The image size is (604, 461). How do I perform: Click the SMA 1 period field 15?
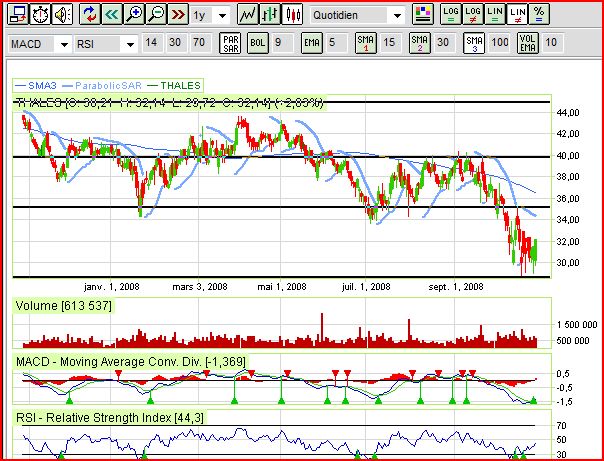click(391, 42)
